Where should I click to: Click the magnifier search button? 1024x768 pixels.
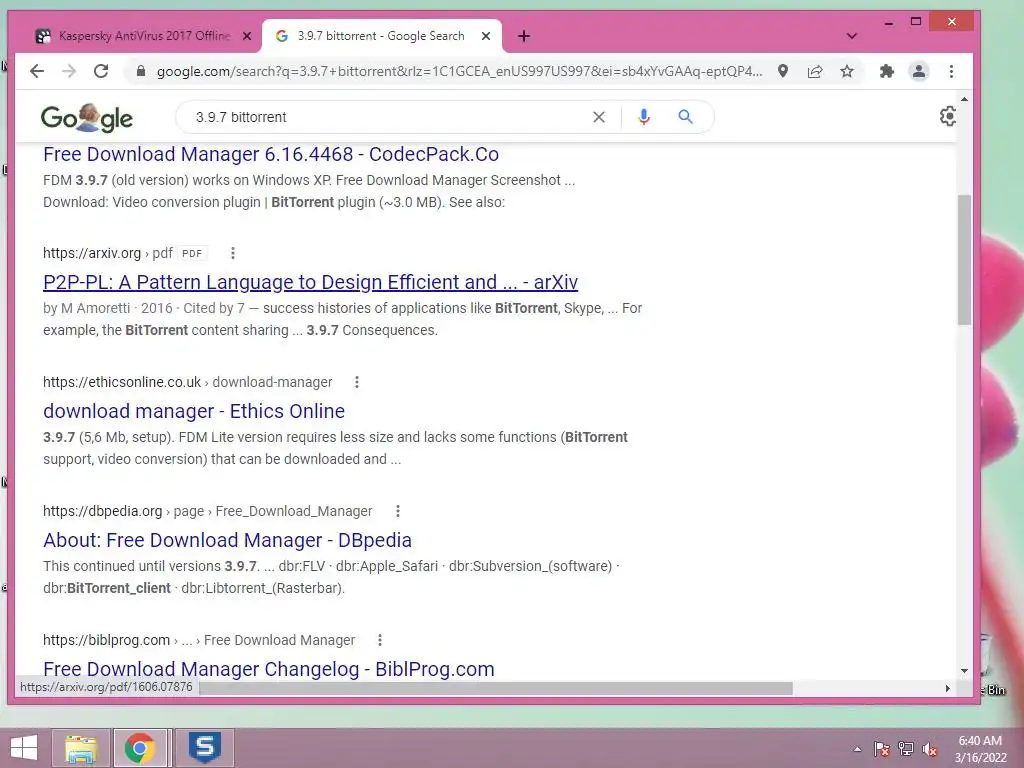[685, 117]
